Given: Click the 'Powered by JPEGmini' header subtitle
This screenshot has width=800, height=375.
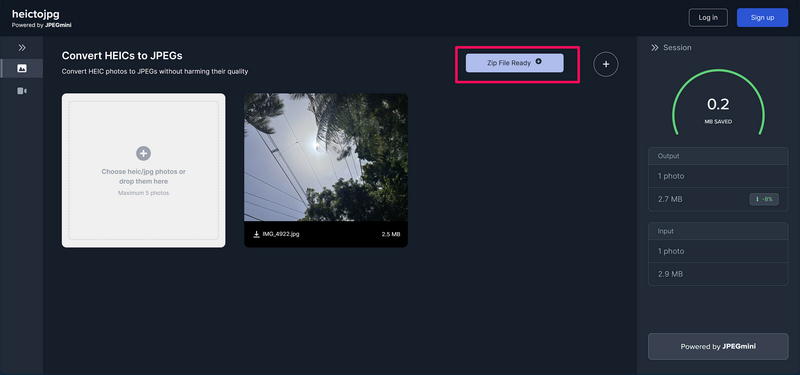Looking at the screenshot, I should [41, 25].
